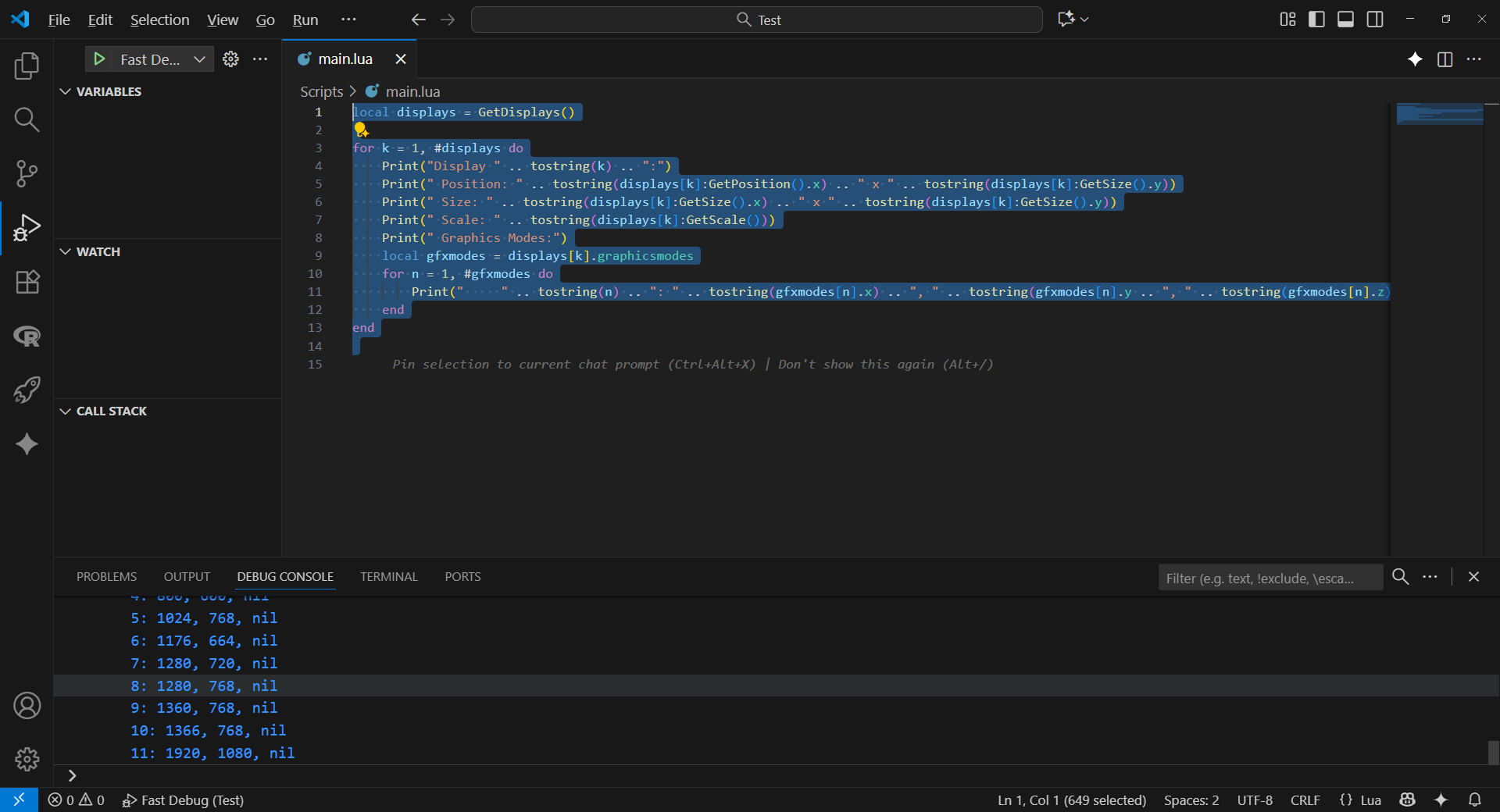The image size is (1500, 812).
Task: Click the lightbulb code action icon
Action: click(x=361, y=130)
